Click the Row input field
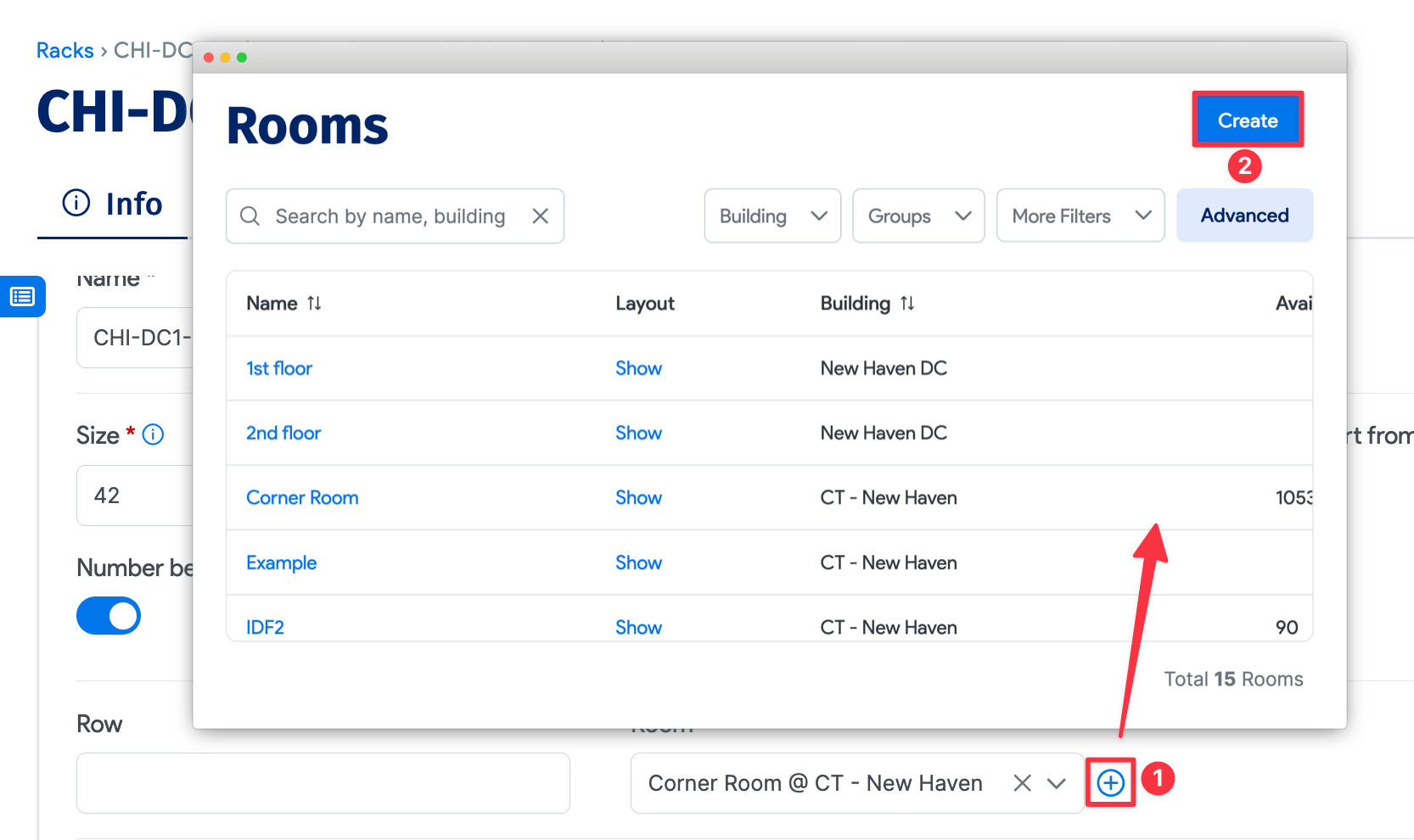This screenshot has width=1414, height=840. pos(323,783)
